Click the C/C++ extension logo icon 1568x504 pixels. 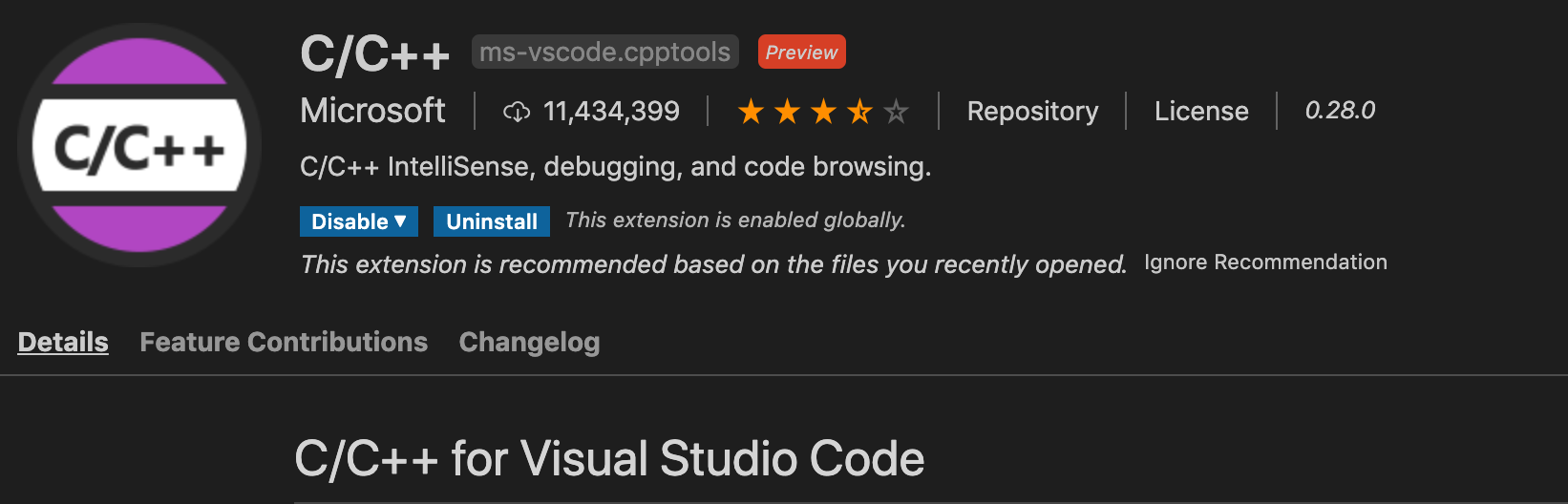tap(139, 145)
